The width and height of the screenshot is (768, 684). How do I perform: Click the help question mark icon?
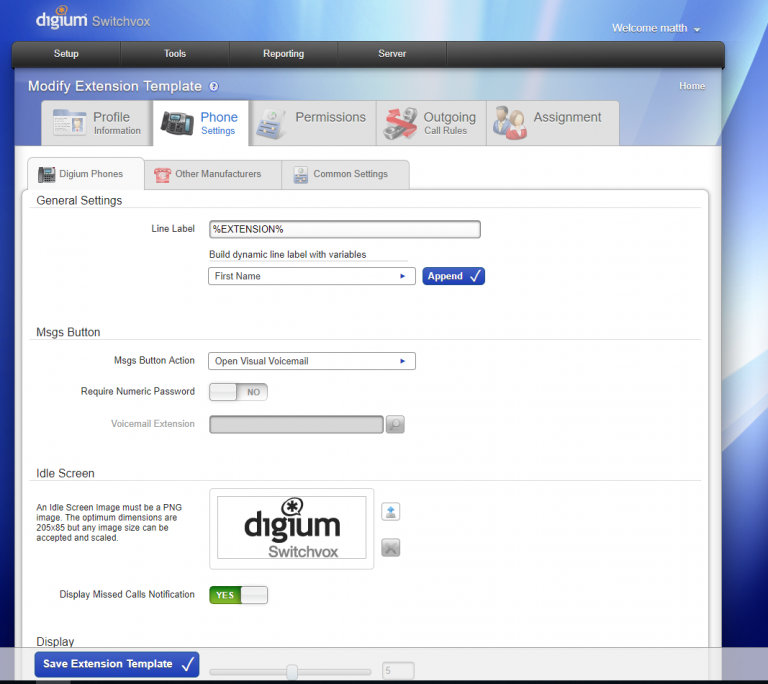coord(214,87)
